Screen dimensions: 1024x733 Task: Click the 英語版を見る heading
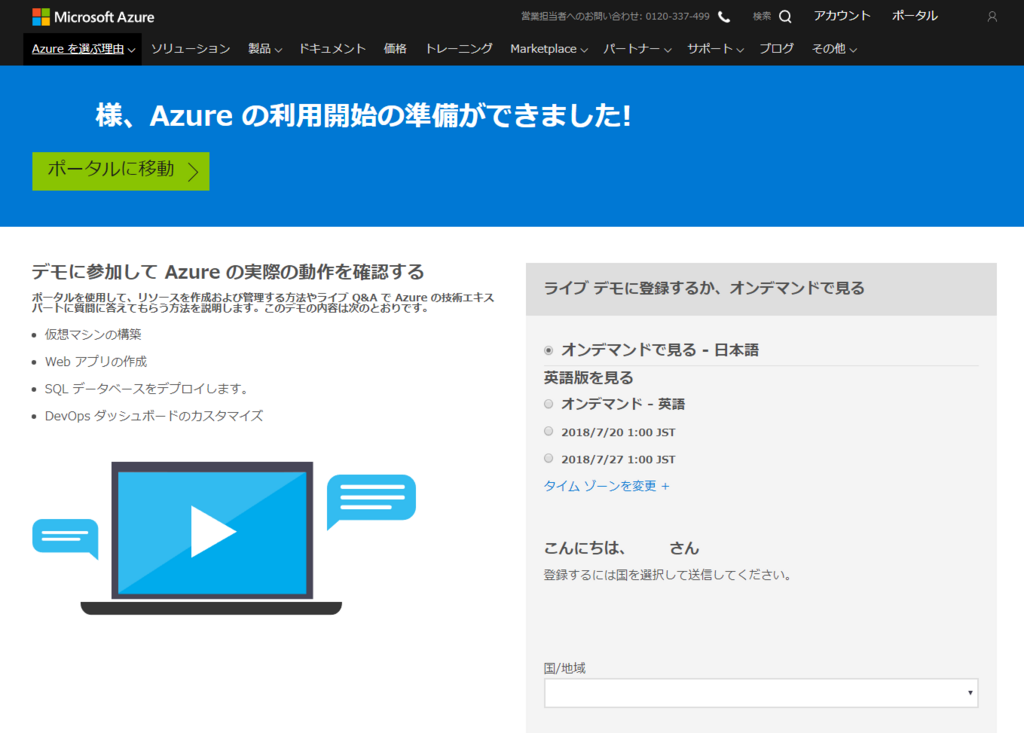(x=588, y=378)
